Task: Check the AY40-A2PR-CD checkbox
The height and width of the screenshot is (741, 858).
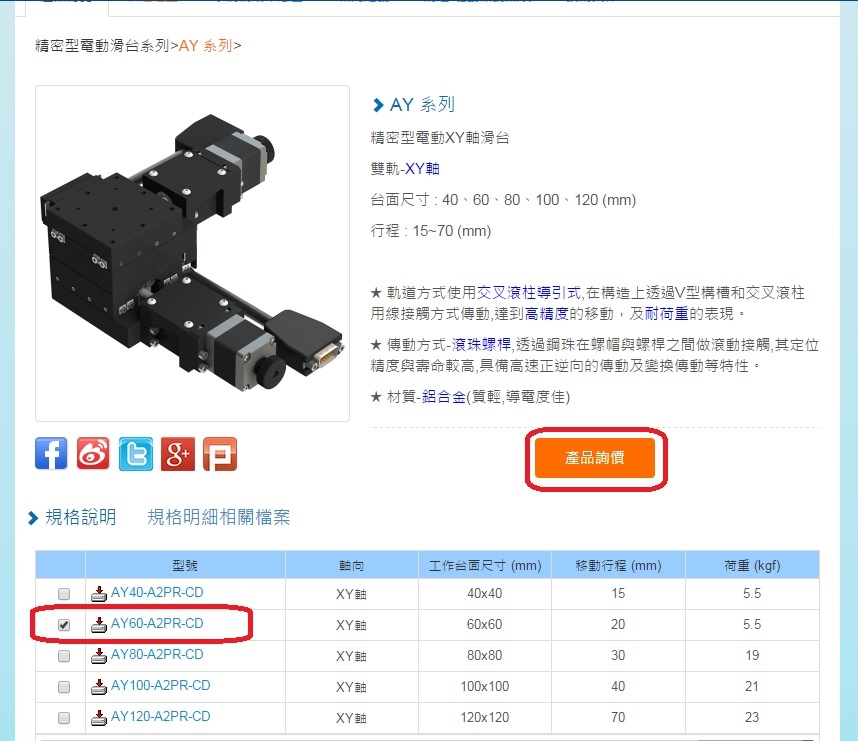Action: point(64,594)
